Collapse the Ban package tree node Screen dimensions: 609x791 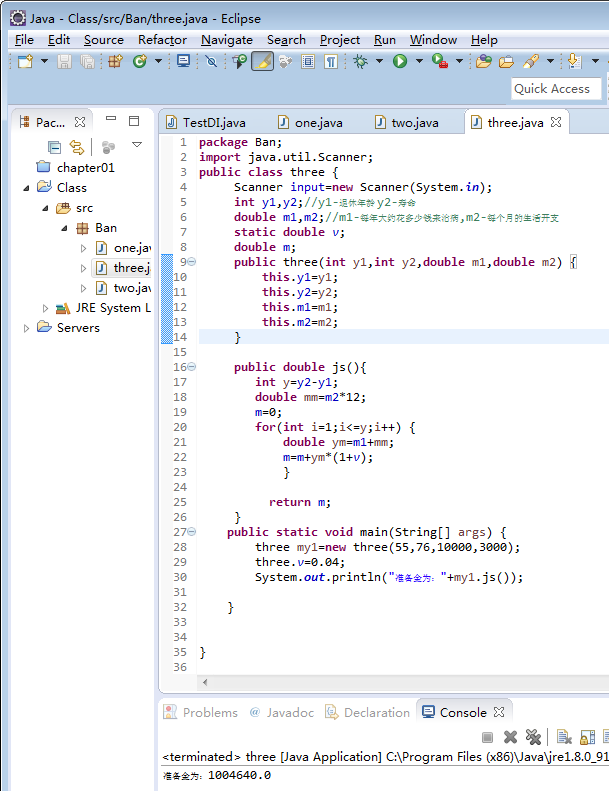[64, 228]
